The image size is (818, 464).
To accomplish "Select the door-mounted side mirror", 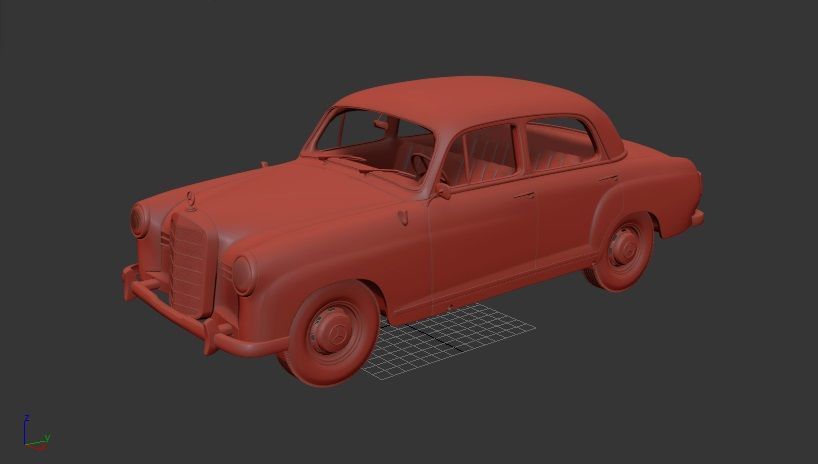I will point(442,191).
